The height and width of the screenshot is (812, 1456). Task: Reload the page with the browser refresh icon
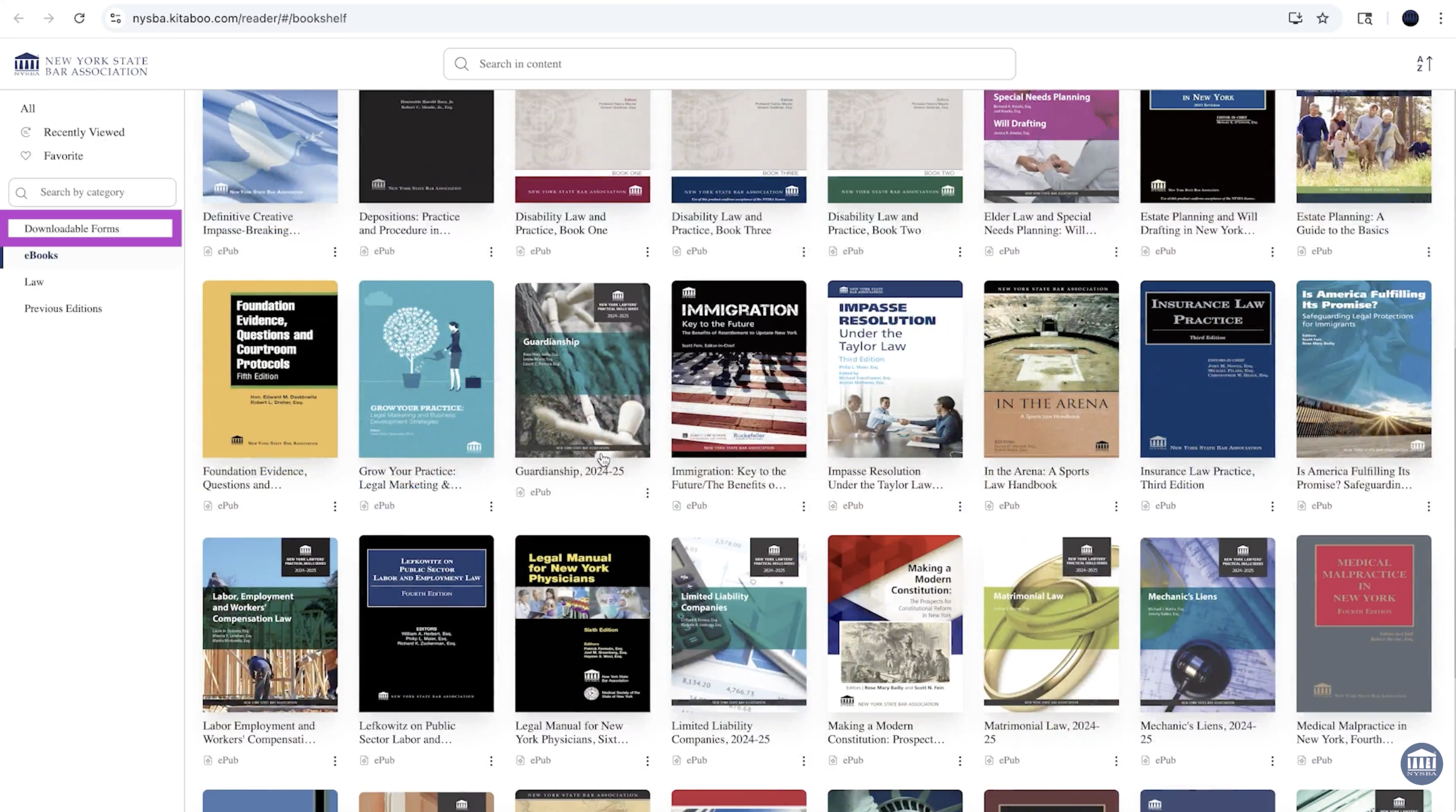click(79, 18)
